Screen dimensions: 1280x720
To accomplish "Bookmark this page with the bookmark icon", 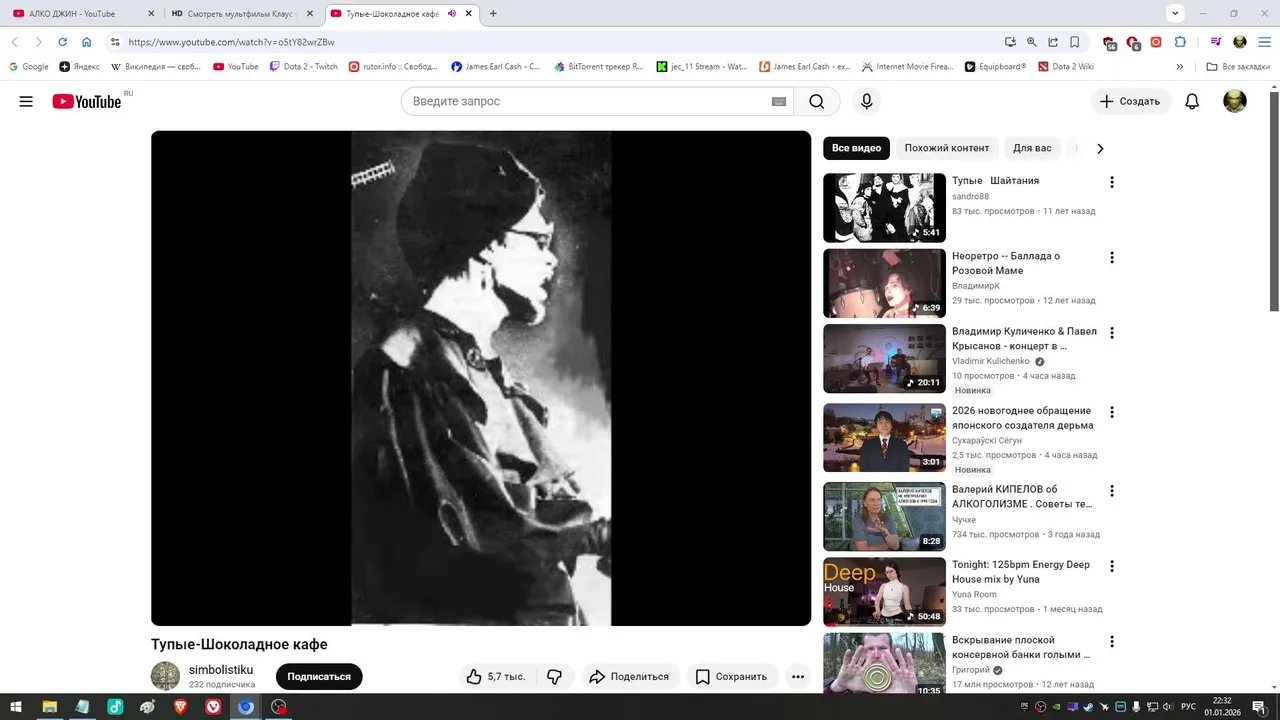I will [x=1075, y=42].
